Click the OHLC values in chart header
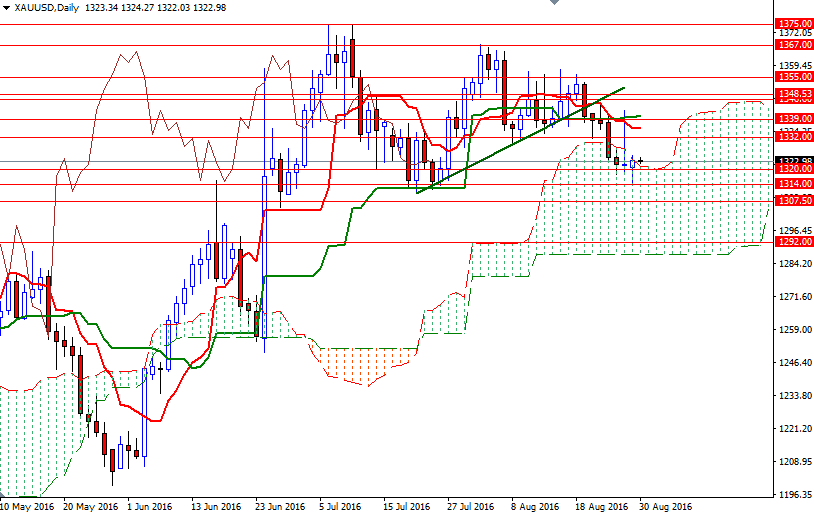814x514 pixels. (x=155, y=8)
